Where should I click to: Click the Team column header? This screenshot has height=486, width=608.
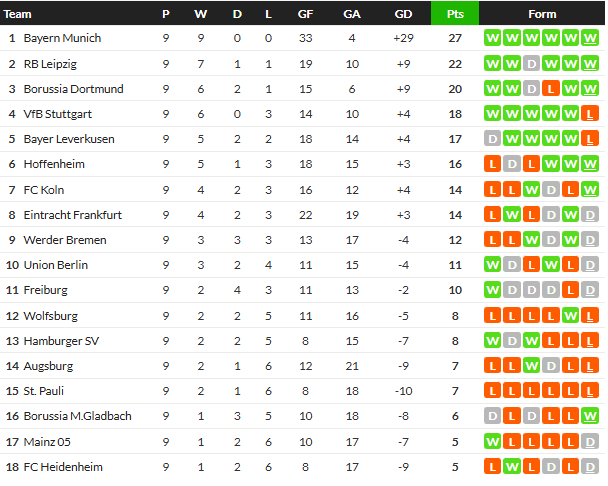tap(18, 14)
